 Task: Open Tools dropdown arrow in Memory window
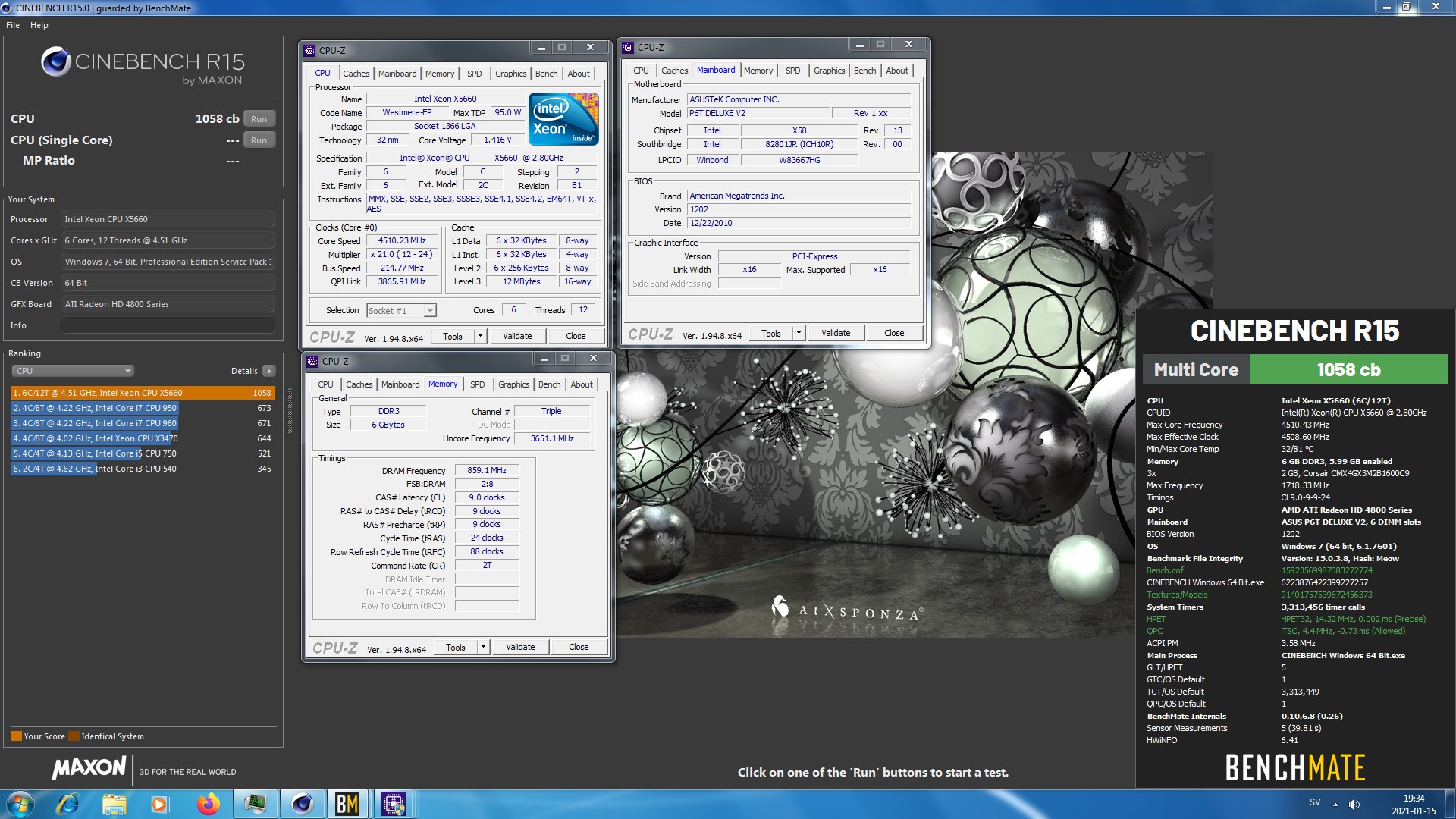pyautogui.click(x=483, y=647)
